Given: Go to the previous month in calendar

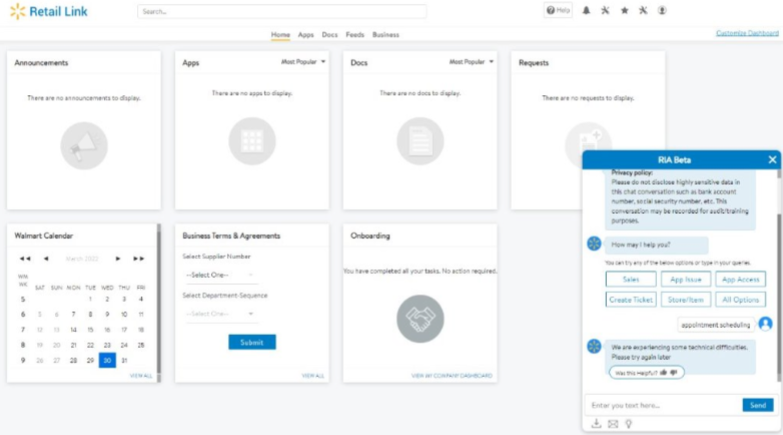Looking at the screenshot, I should pyautogui.click(x=46, y=259).
